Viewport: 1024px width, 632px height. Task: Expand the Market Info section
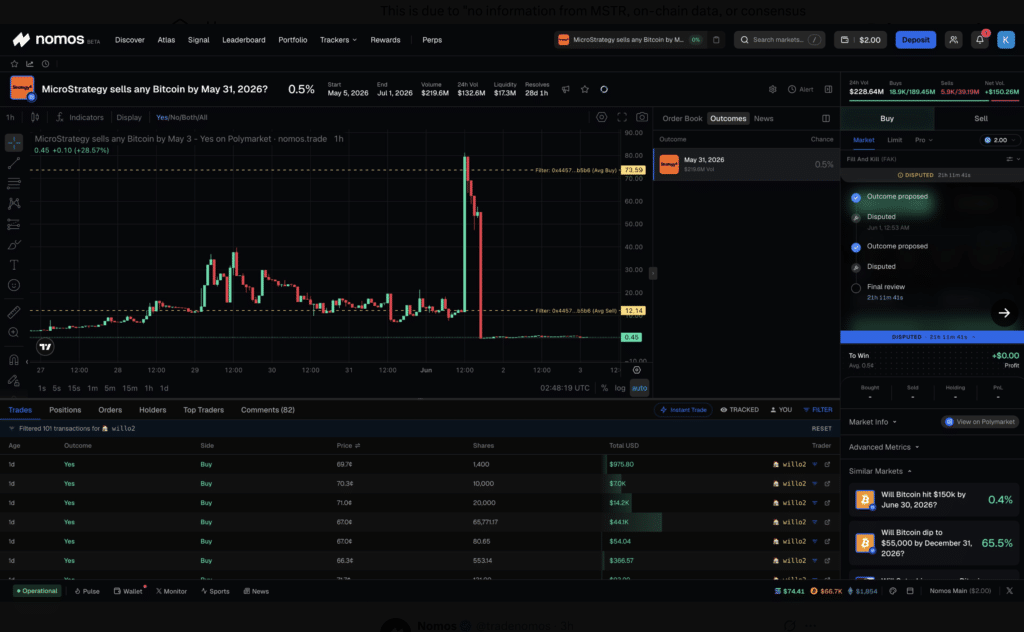click(872, 422)
